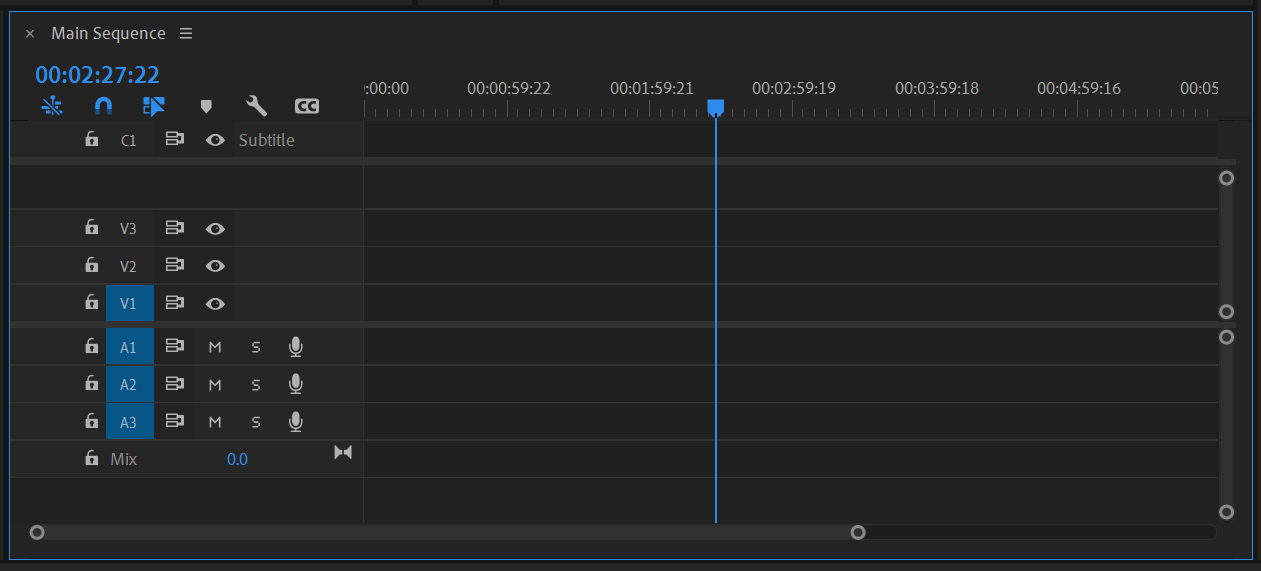Image resolution: width=1261 pixels, height=571 pixels.
Task: Click ruler at 00:03:59:18
Action: (937, 88)
